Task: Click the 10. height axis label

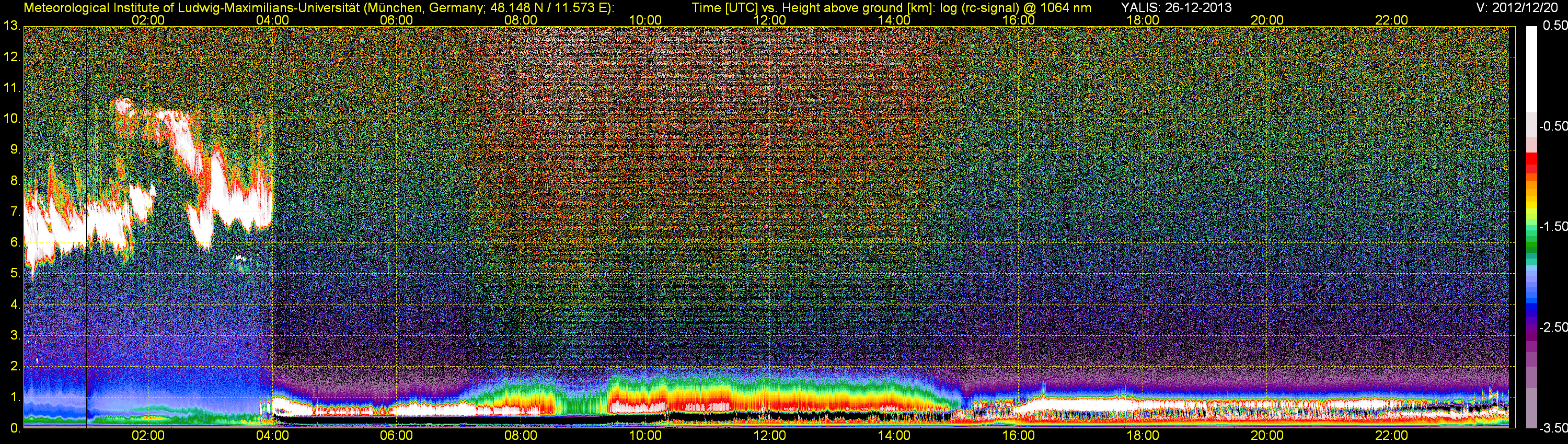Action: pos(11,119)
